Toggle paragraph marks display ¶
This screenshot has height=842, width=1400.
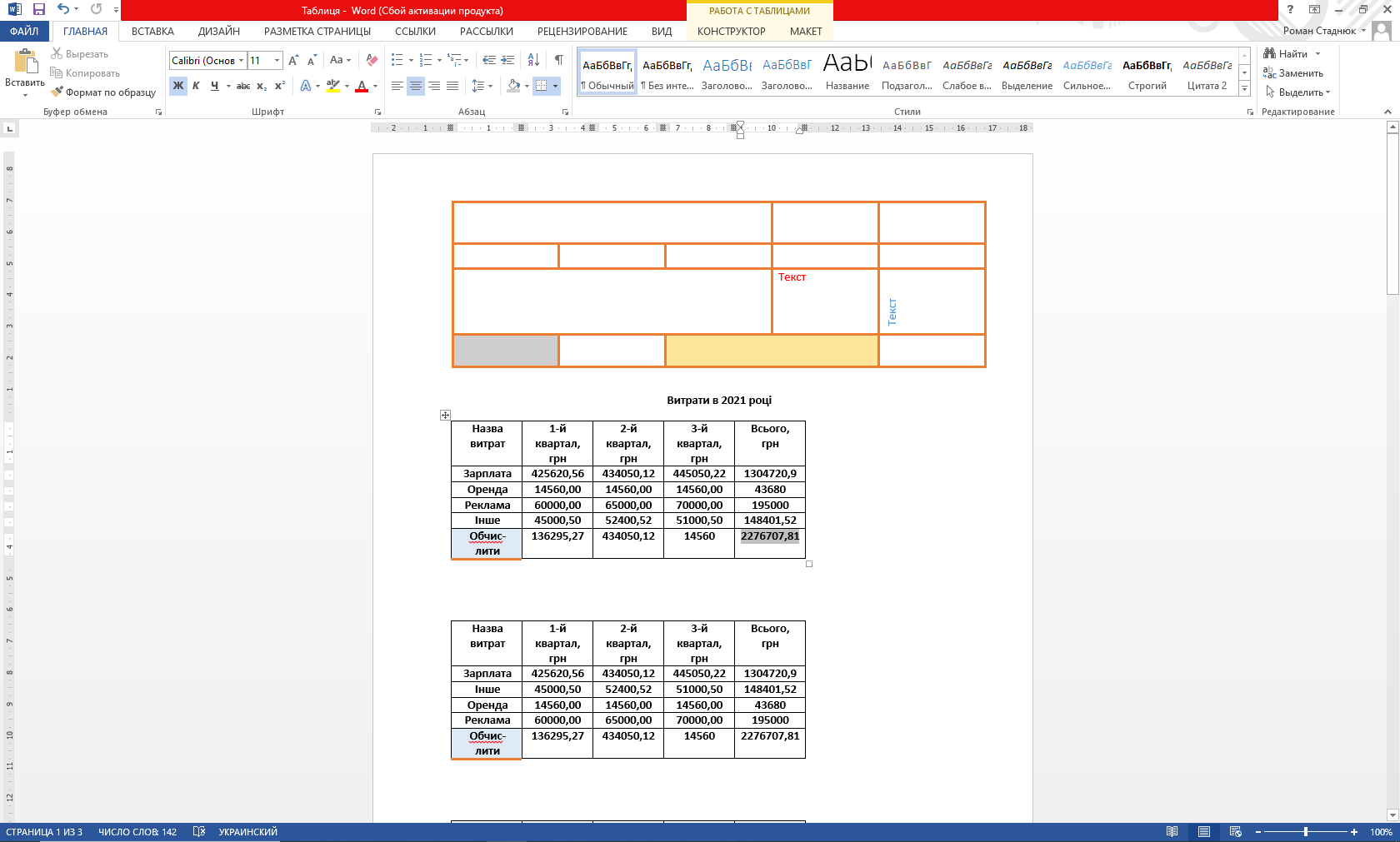pos(559,60)
